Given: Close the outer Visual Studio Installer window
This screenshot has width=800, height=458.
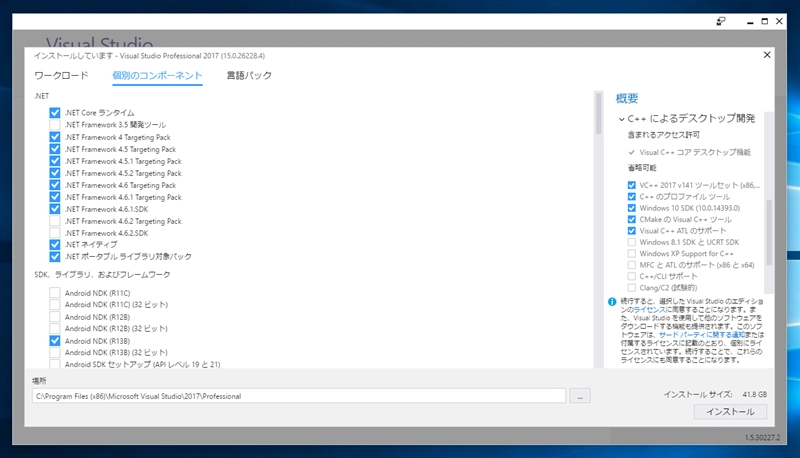Looking at the screenshot, I should tap(779, 21).
